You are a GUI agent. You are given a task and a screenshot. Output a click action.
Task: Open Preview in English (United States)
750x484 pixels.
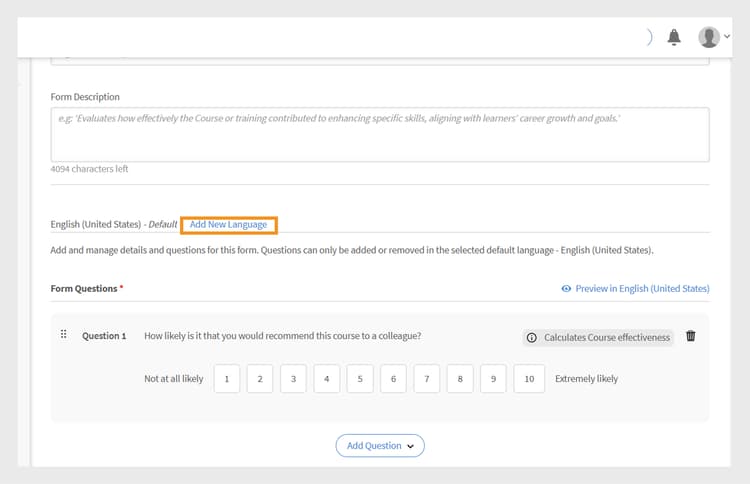tap(642, 289)
